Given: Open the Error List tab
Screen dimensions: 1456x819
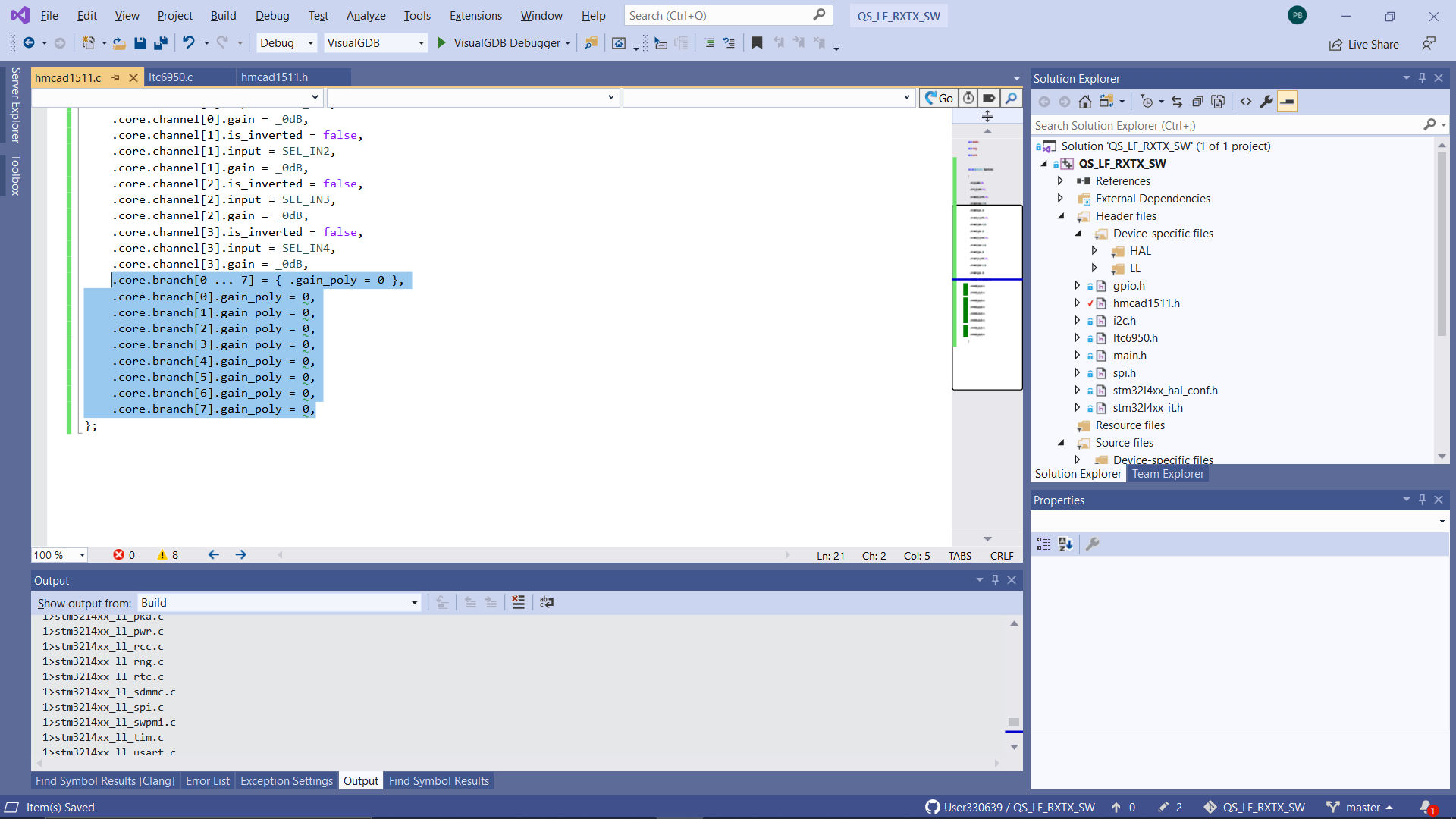Looking at the screenshot, I should [208, 781].
